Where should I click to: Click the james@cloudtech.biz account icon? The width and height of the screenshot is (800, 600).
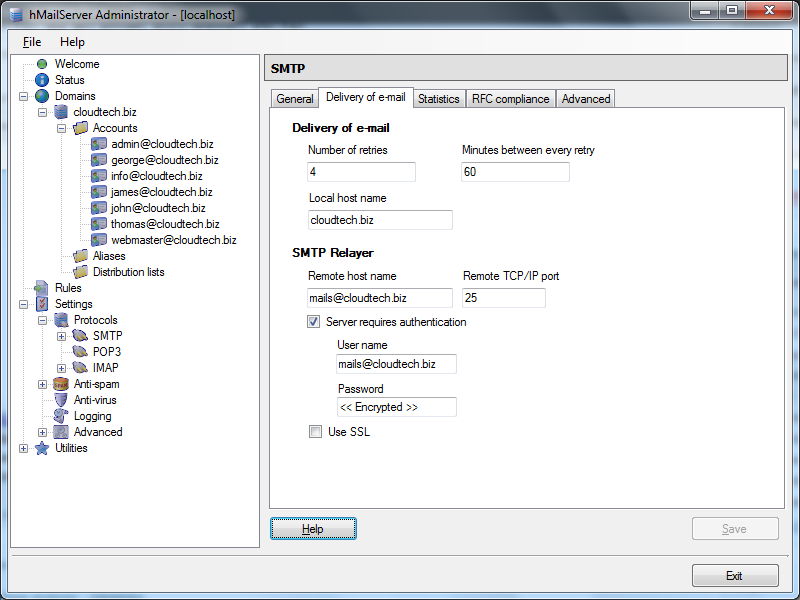pyautogui.click(x=99, y=192)
